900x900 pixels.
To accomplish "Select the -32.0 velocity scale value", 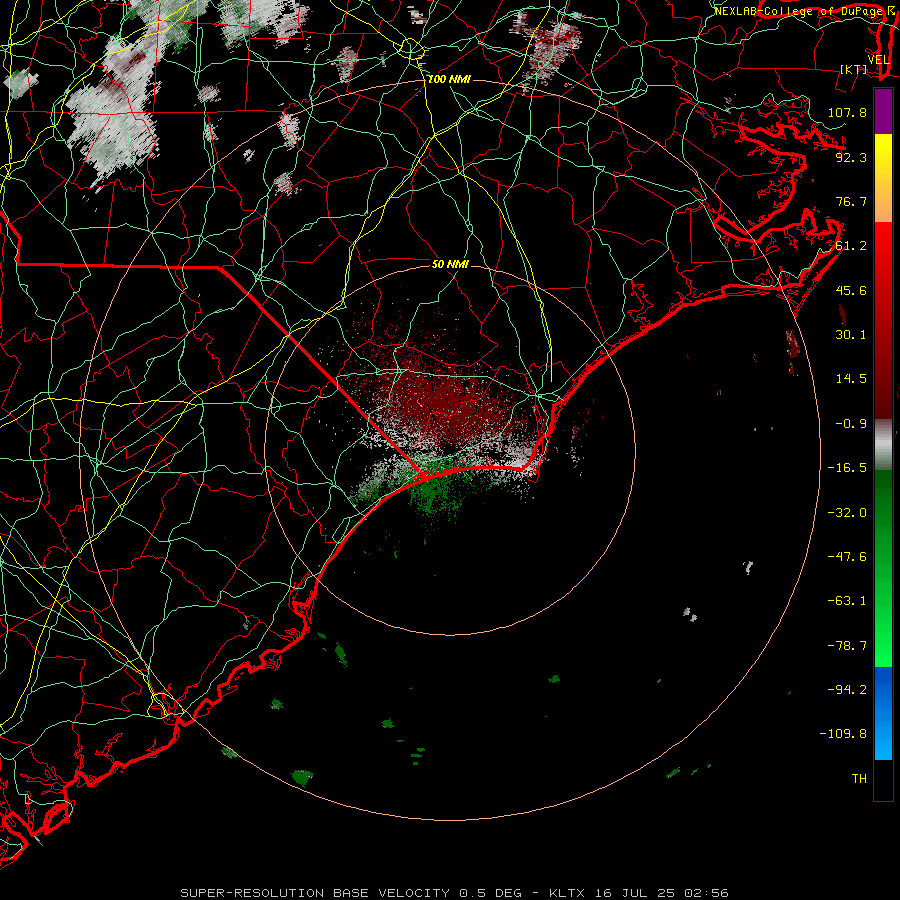I will pyautogui.click(x=847, y=513).
